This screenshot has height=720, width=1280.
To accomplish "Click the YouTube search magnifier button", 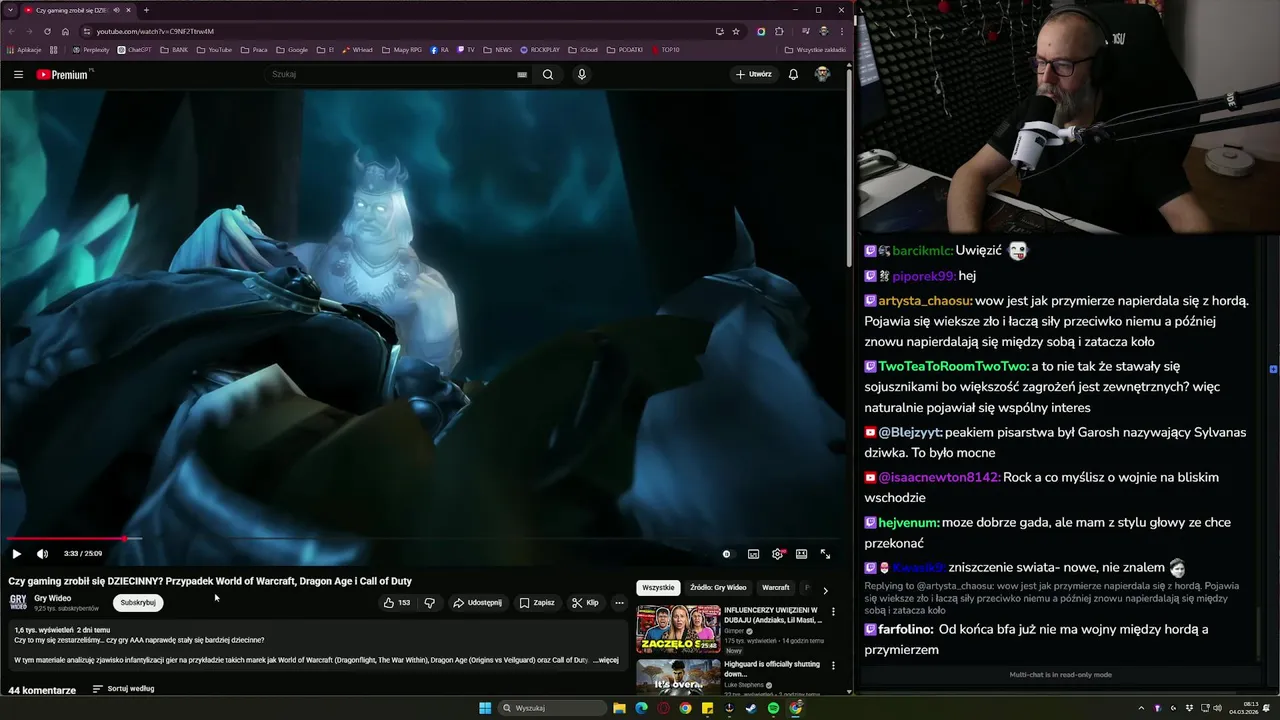I will pos(547,74).
